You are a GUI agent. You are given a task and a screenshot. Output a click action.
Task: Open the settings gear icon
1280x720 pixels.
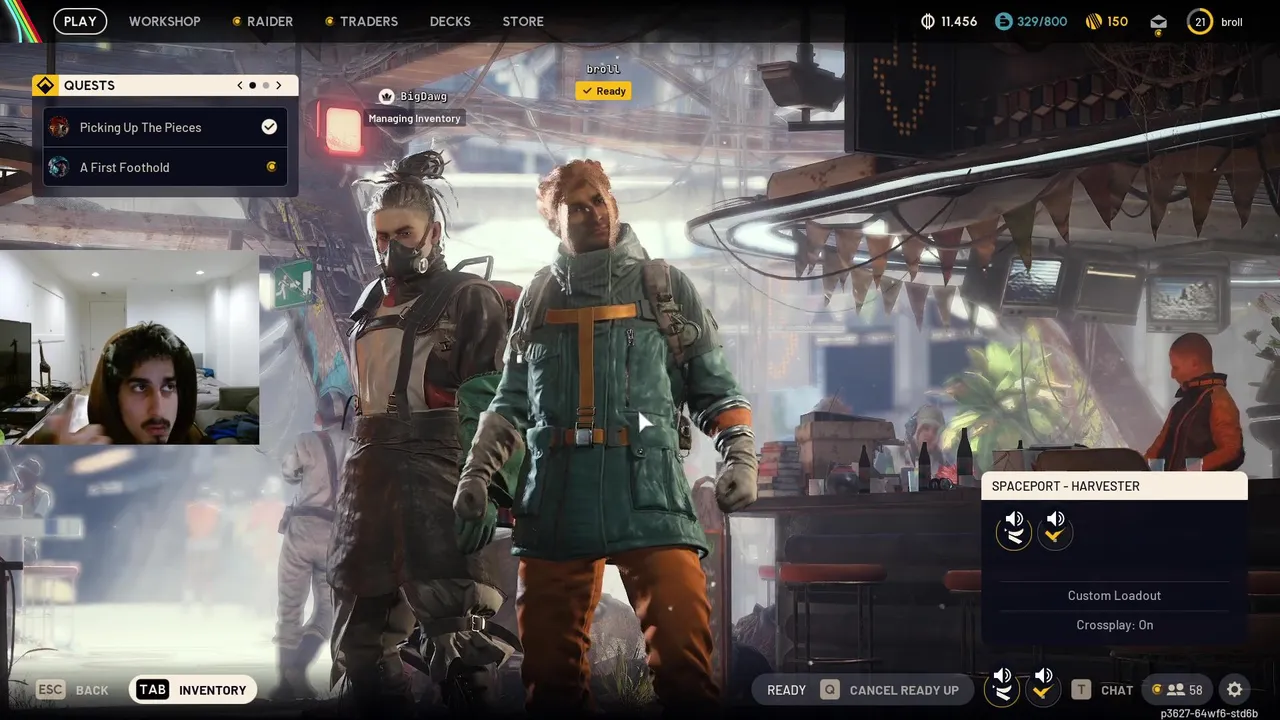pyautogui.click(x=1235, y=690)
